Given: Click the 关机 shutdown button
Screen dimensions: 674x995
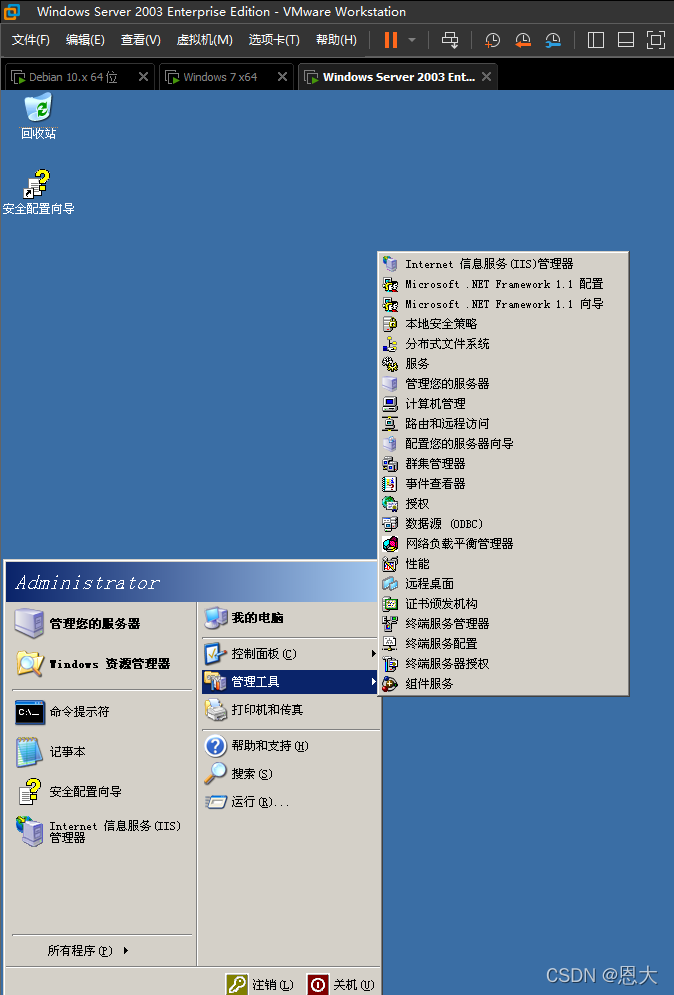Looking at the screenshot, I should (341, 984).
